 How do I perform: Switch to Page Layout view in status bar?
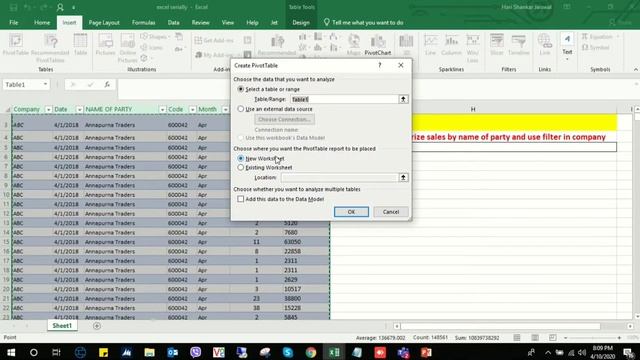(535, 338)
